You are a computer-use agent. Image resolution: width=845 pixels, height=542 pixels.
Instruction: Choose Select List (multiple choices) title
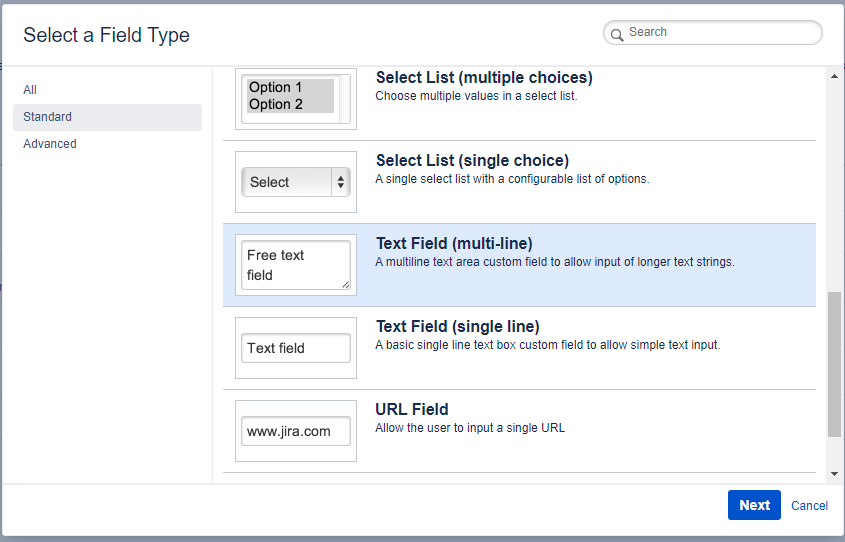point(484,78)
